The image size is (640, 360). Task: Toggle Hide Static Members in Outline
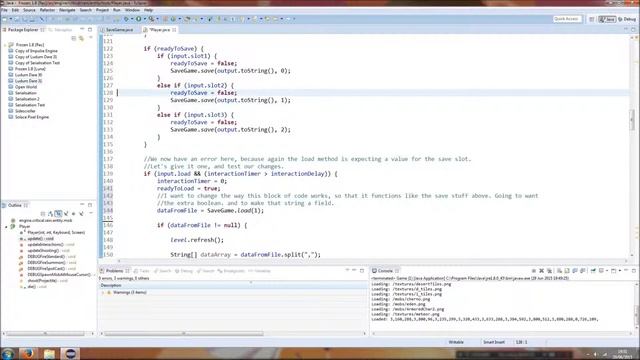(66, 213)
